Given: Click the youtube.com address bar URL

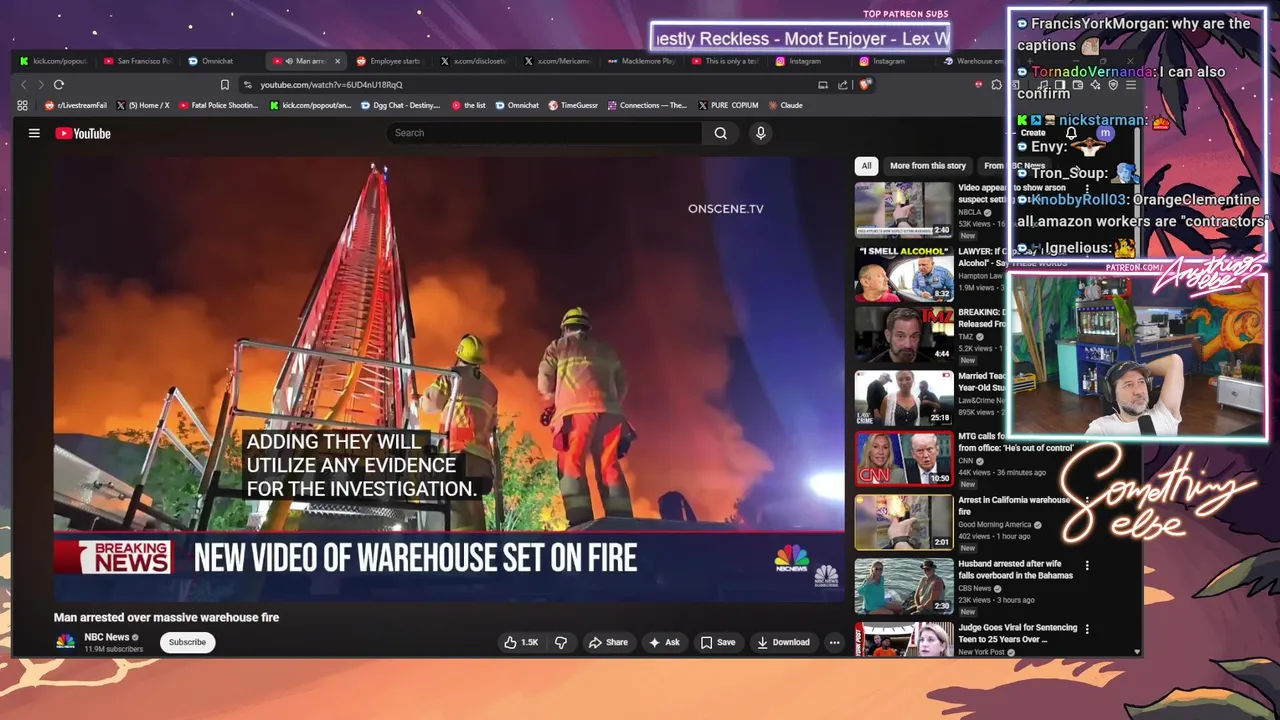Looking at the screenshot, I should point(331,85).
